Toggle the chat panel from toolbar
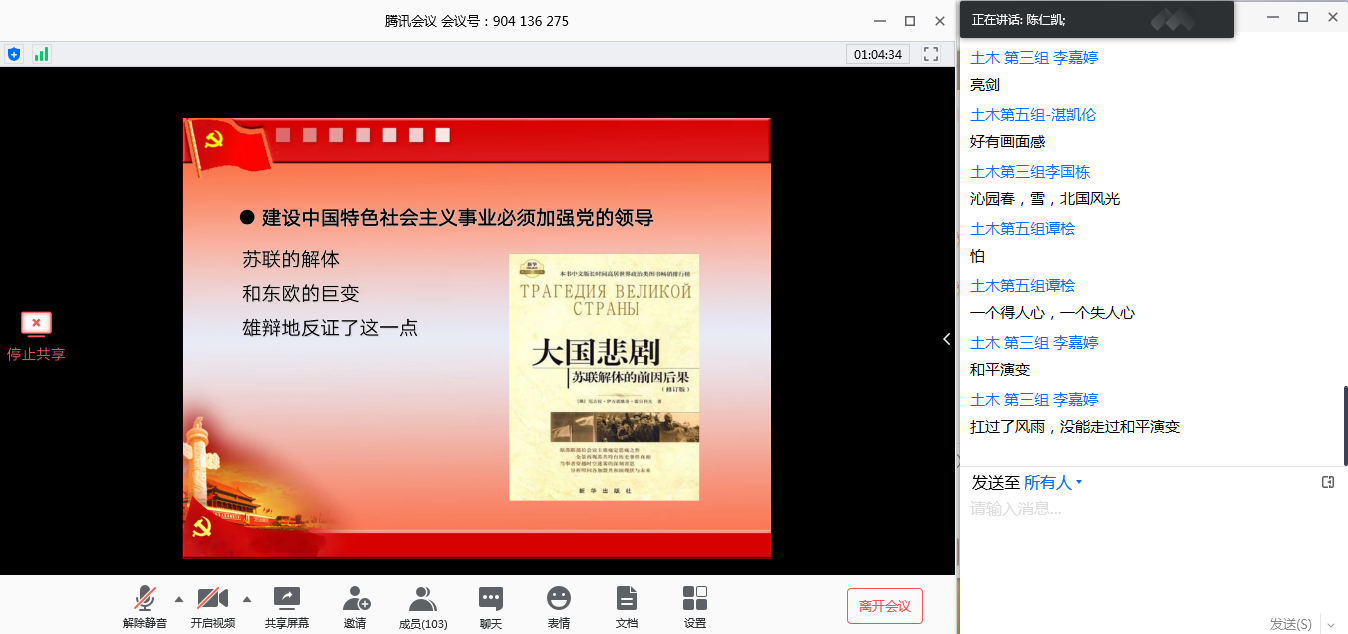 (490, 606)
